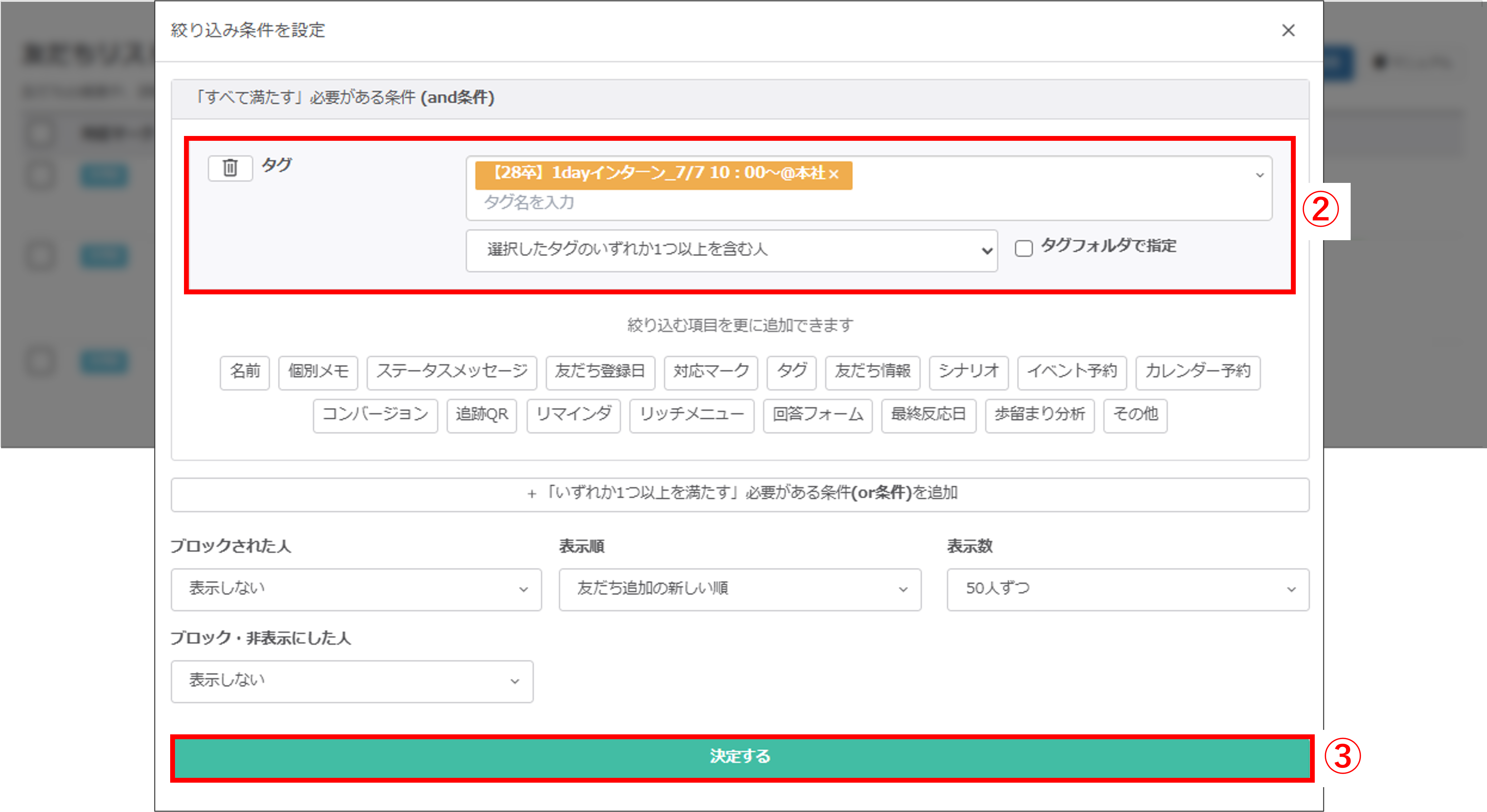Open the 表示順 dropdown
Image resolution: width=1487 pixels, height=812 pixels.
pyautogui.click(x=739, y=589)
